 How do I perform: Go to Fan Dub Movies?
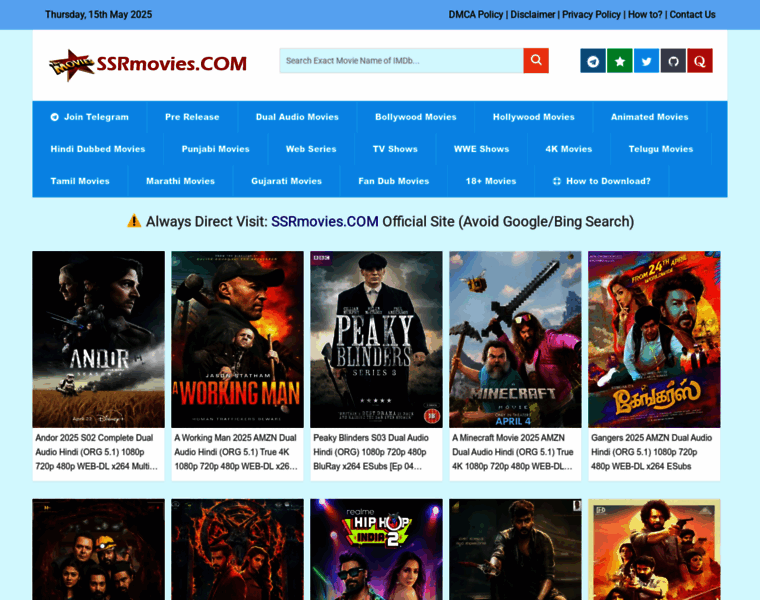click(394, 181)
